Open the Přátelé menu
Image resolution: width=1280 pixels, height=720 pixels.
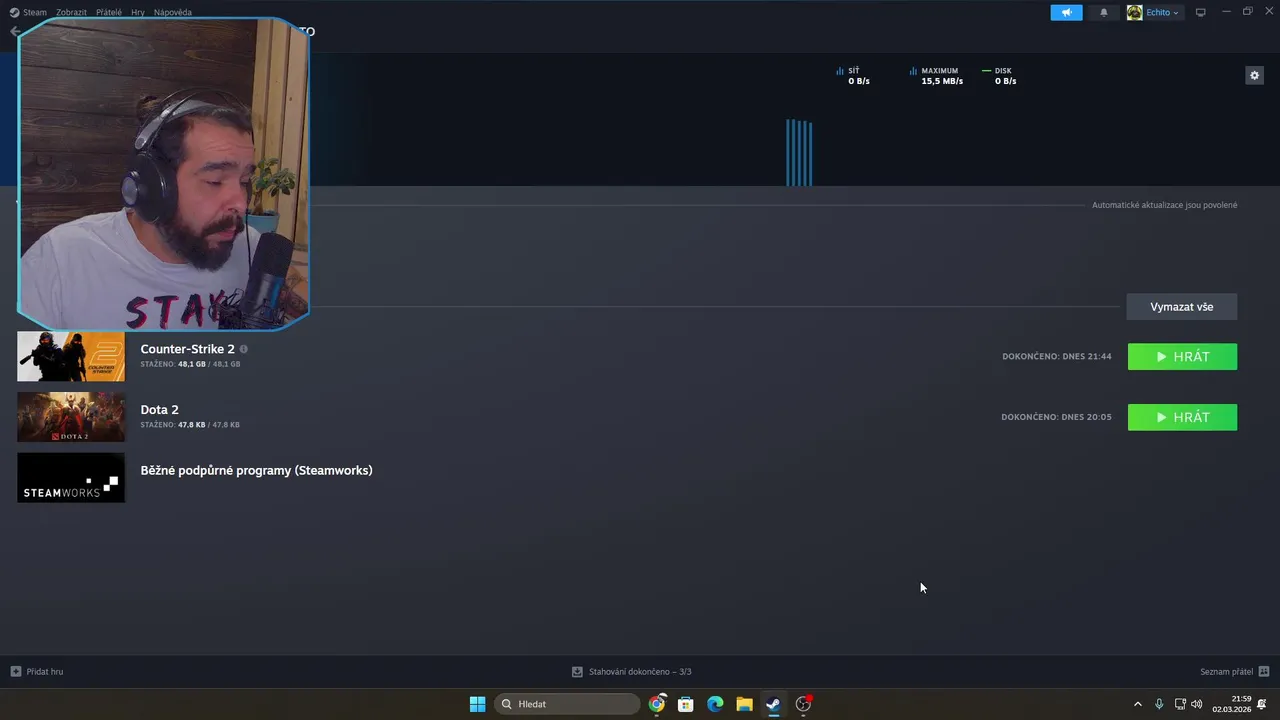coord(109,12)
